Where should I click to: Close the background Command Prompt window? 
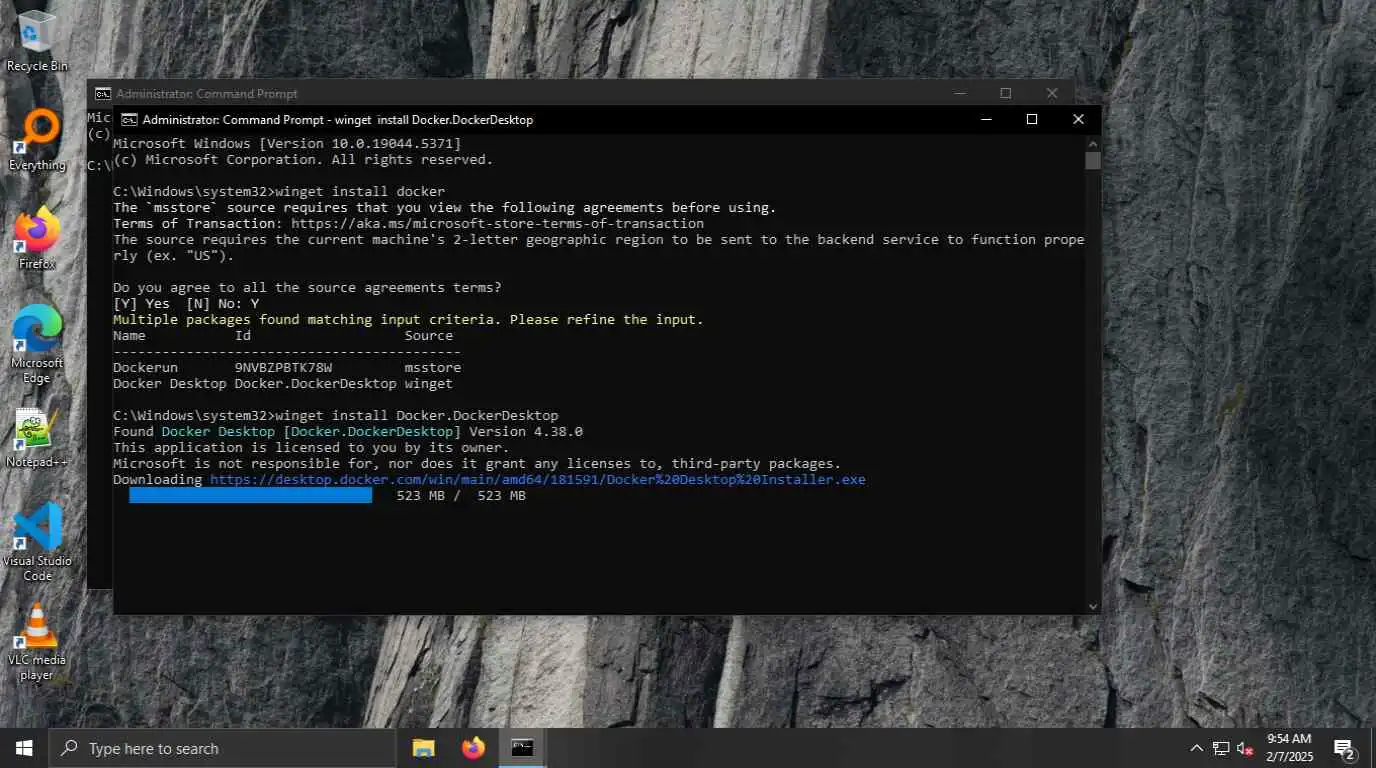click(x=1052, y=93)
